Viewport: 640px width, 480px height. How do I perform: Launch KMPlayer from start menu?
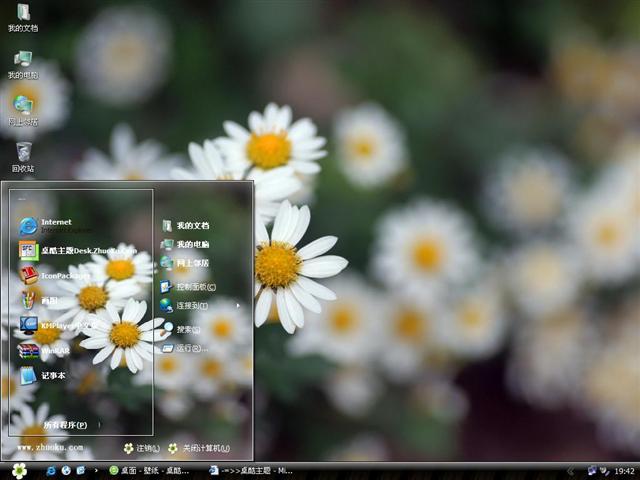[58, 326]
